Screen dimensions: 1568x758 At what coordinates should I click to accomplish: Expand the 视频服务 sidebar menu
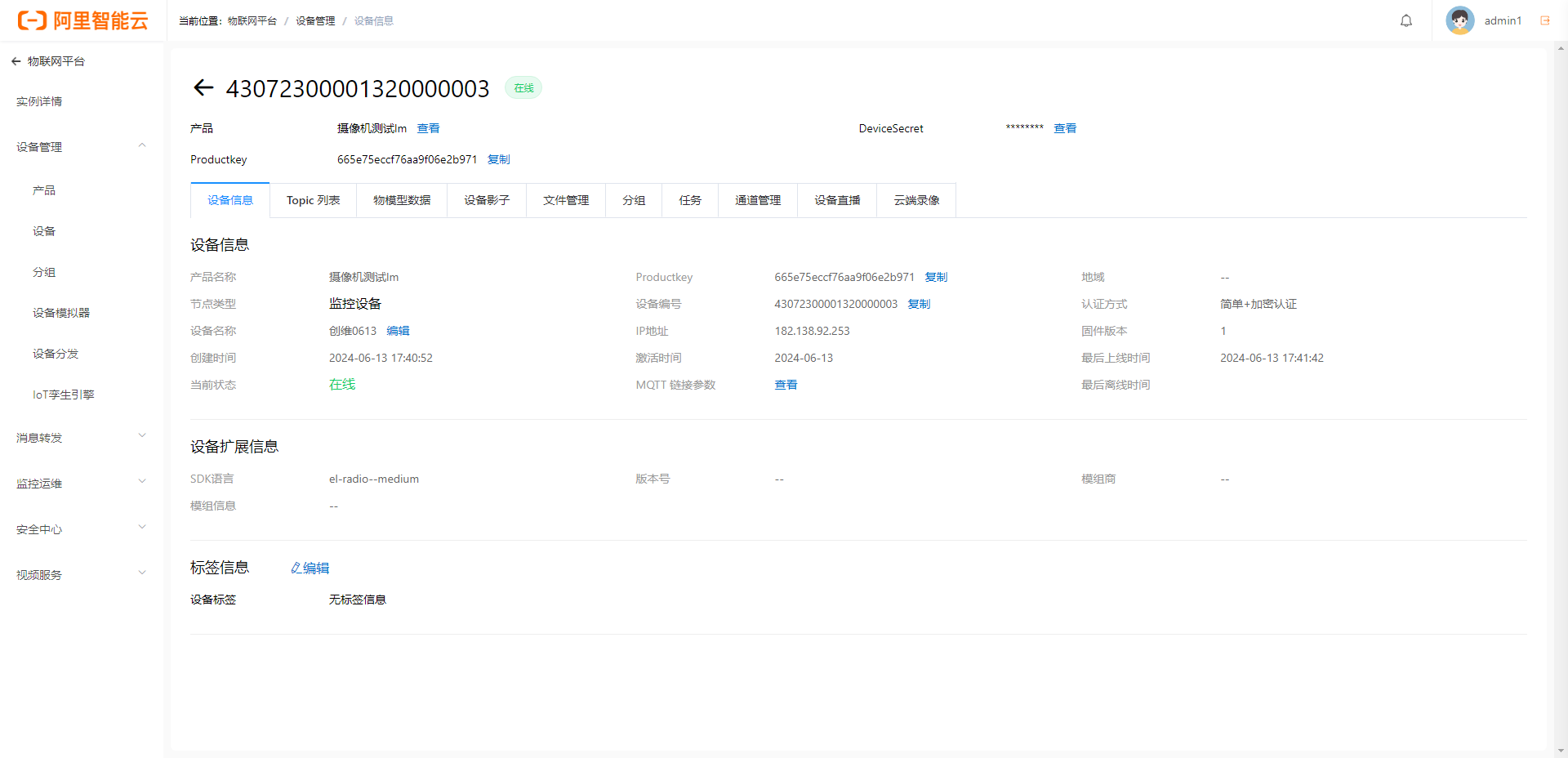click(142, 574)
